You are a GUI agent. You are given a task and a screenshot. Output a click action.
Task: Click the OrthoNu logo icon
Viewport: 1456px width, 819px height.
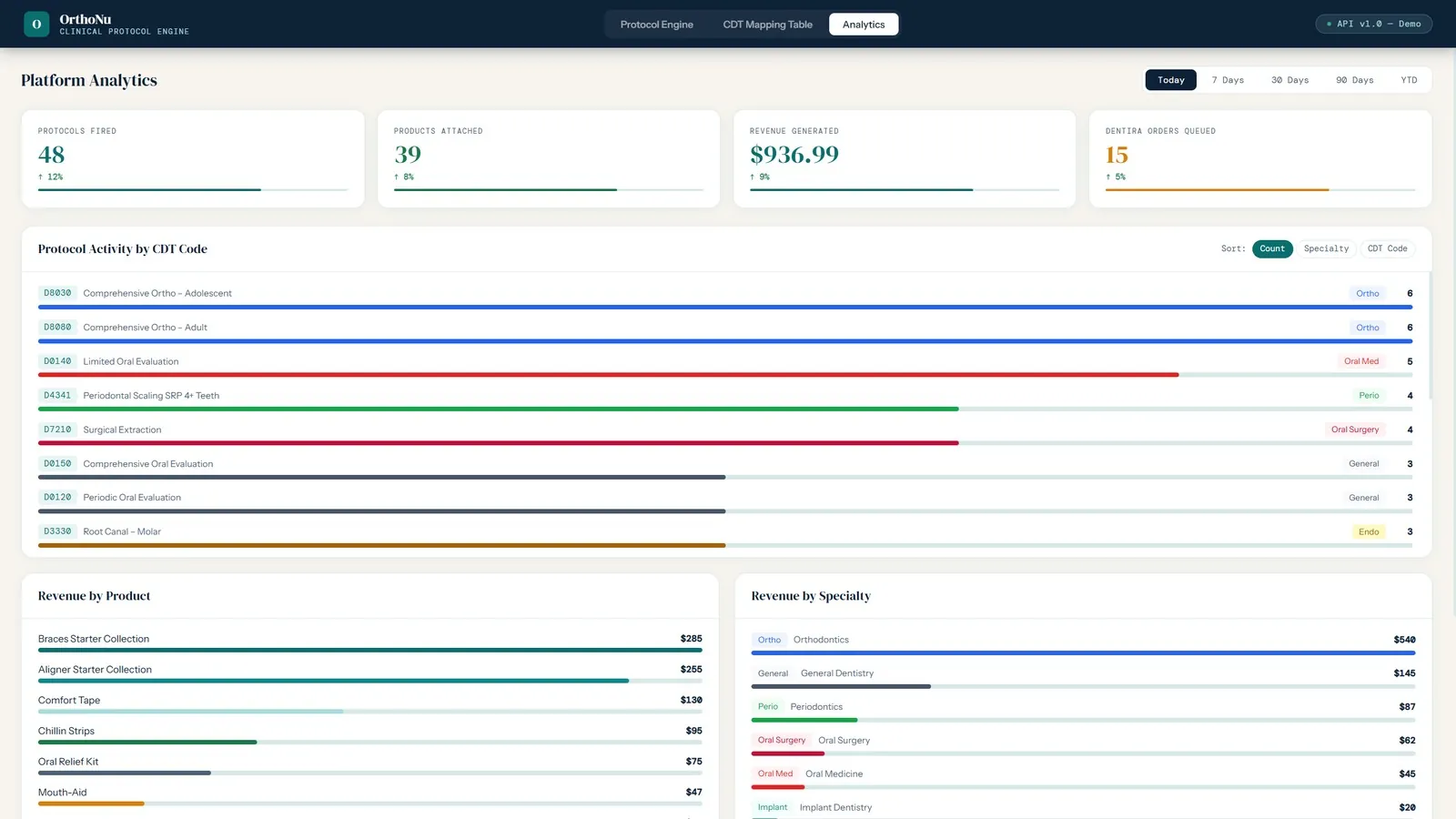click(36, 24)
